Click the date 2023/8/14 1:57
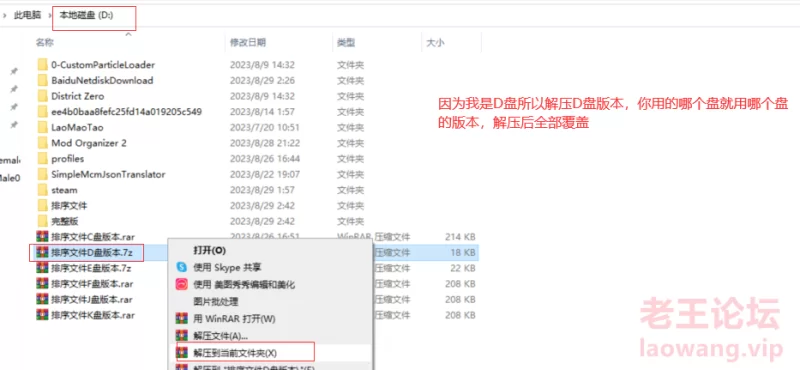 tap(262, 111)
